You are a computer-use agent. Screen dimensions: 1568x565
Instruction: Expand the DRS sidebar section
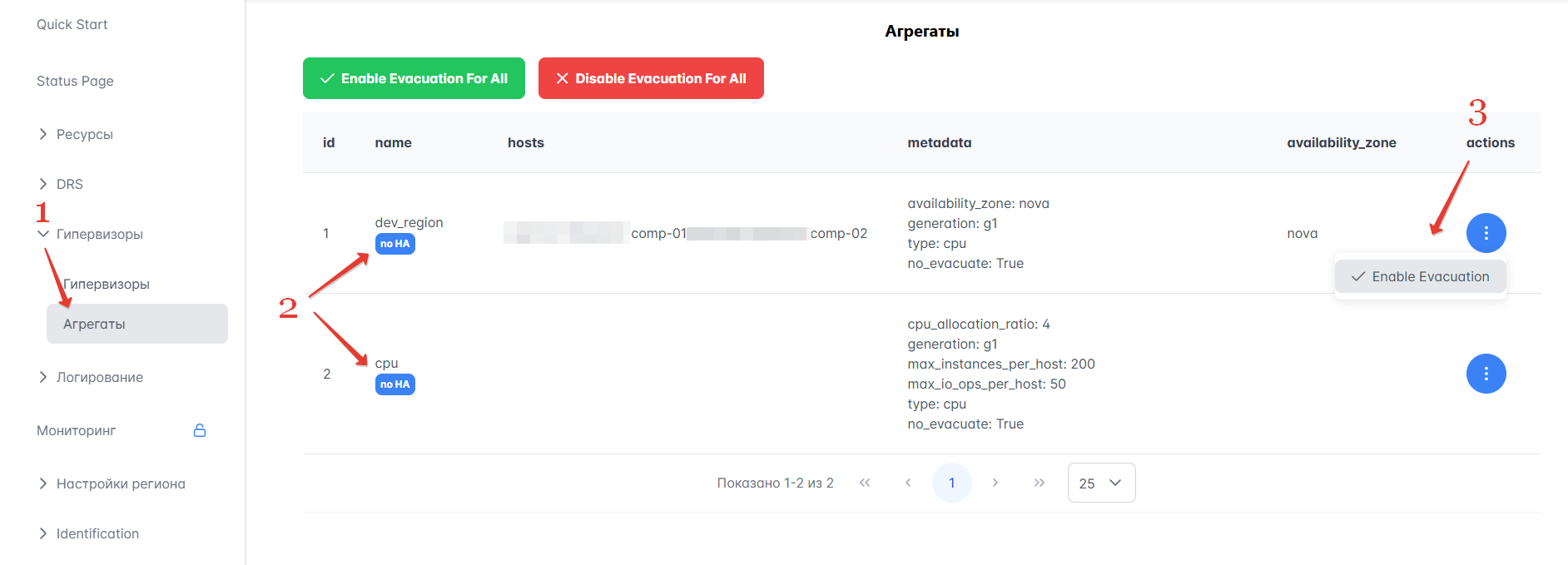69,184
